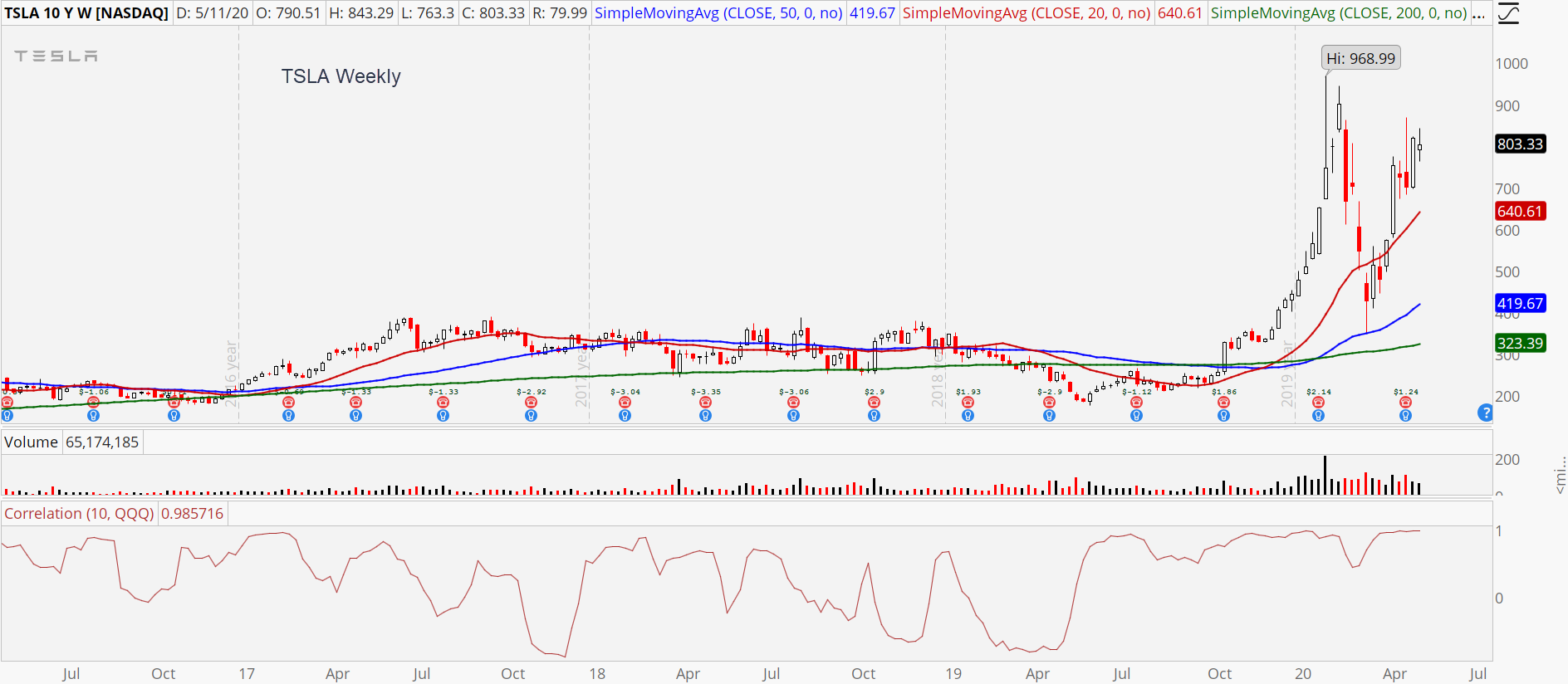Click the blue lightbulb icon below $-3.04 earnings
This screenshot has height=684, width=1568.
[625, 416]
